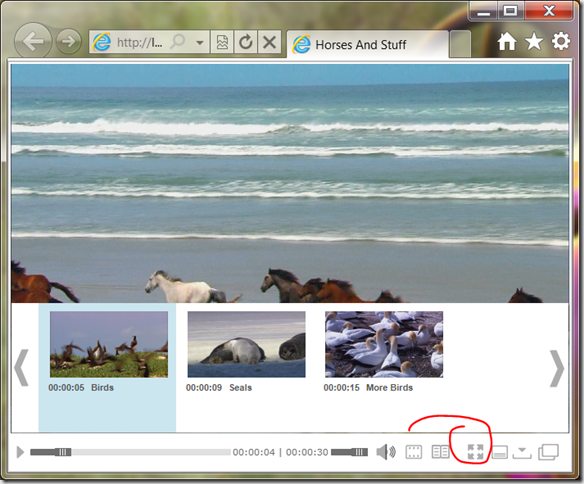Image resolution: width=584 pixels, height=484 pixels.
Task: Open a new blank browser tab
Action: [460, 44]
